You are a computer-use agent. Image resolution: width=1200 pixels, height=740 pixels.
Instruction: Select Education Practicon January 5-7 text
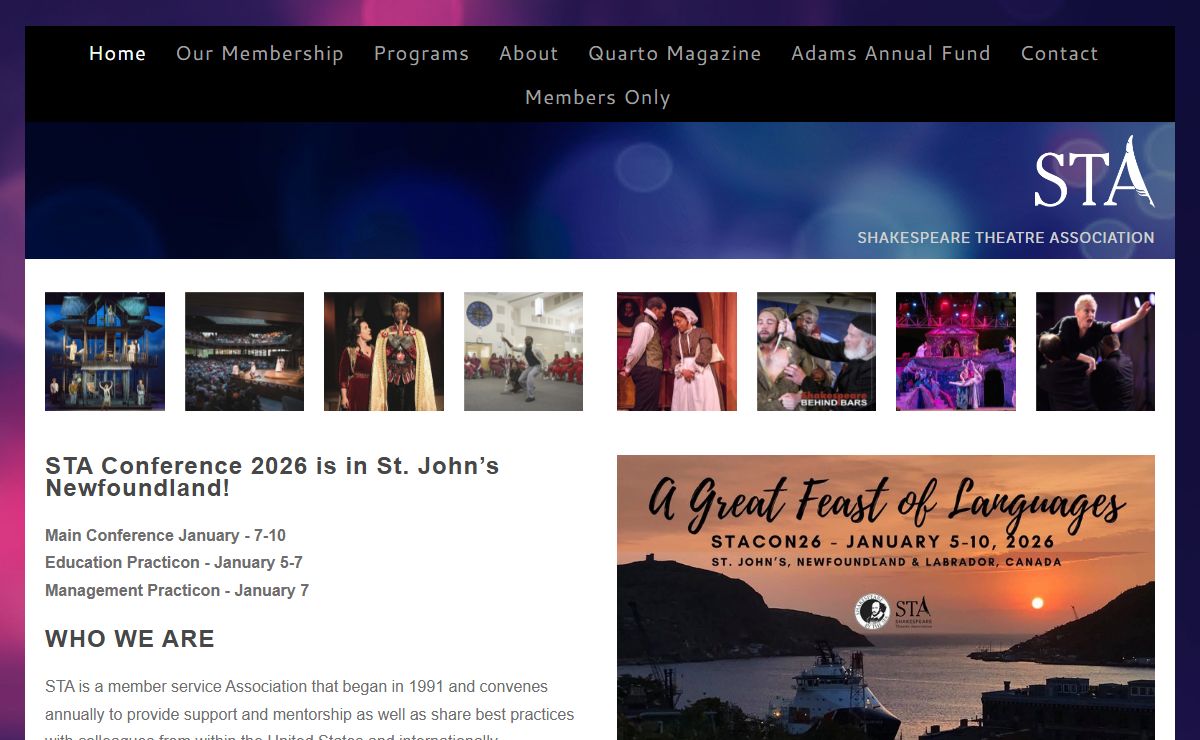pos(174,562)
